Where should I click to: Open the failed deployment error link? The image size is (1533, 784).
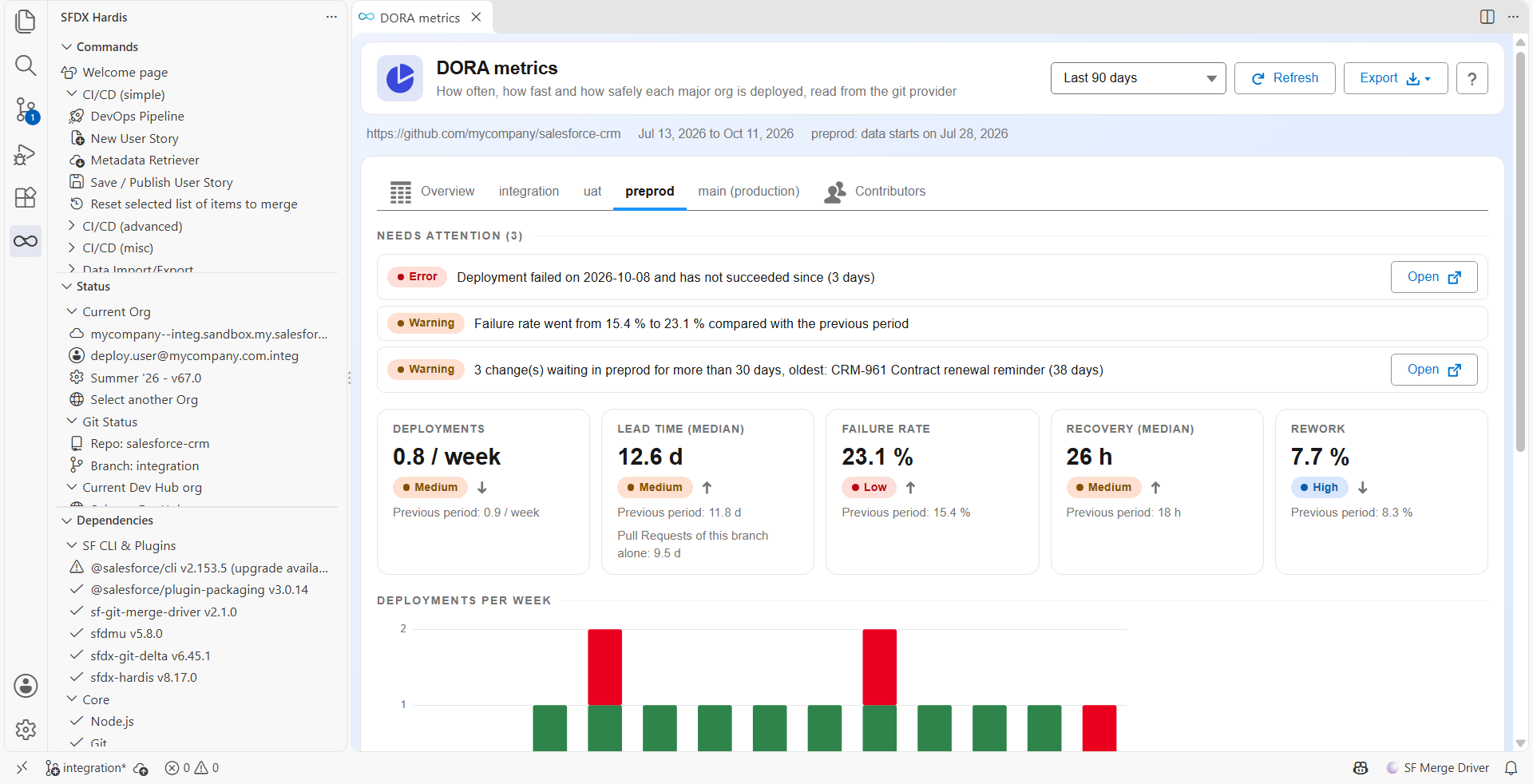[x=1434, y=277]
